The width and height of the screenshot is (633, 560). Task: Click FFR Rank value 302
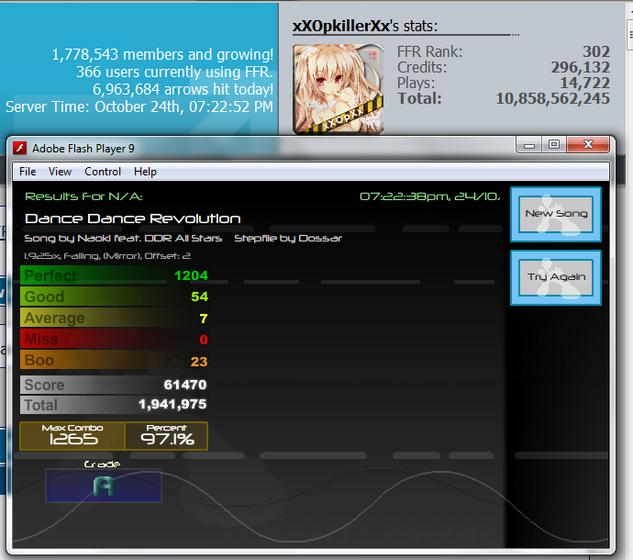pyautogui.click(x=596, y=52)
